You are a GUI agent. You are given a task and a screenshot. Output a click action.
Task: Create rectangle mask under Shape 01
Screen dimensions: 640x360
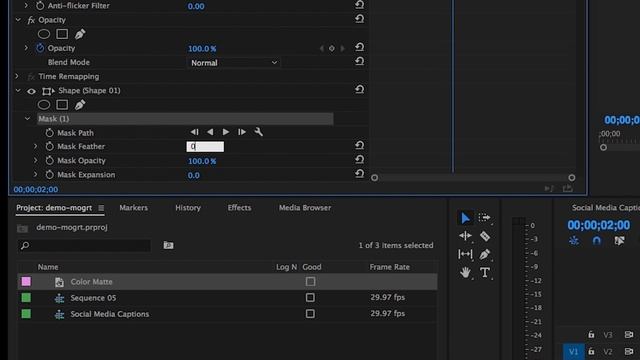[x=62, y=105]
